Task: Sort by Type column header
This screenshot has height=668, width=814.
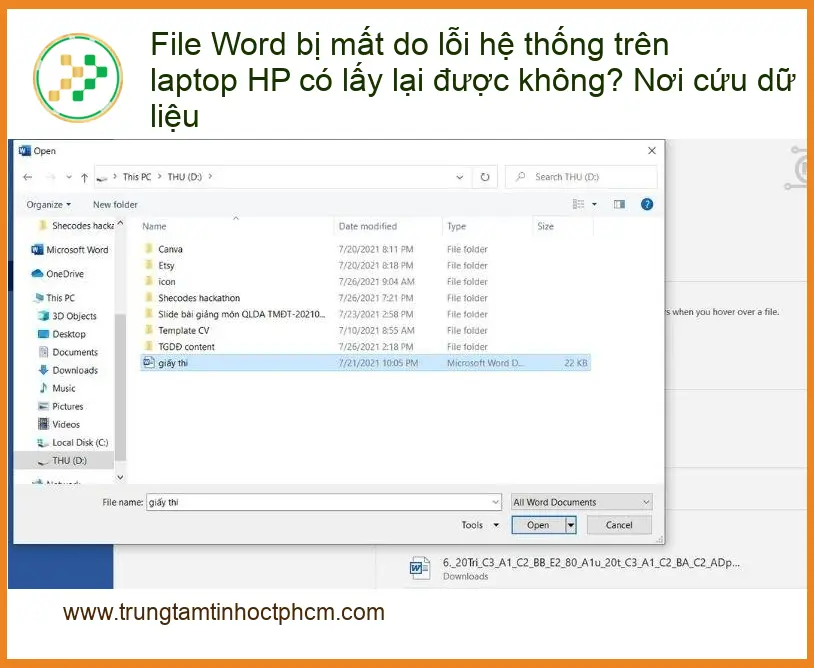Action: [x=457, y=226]
